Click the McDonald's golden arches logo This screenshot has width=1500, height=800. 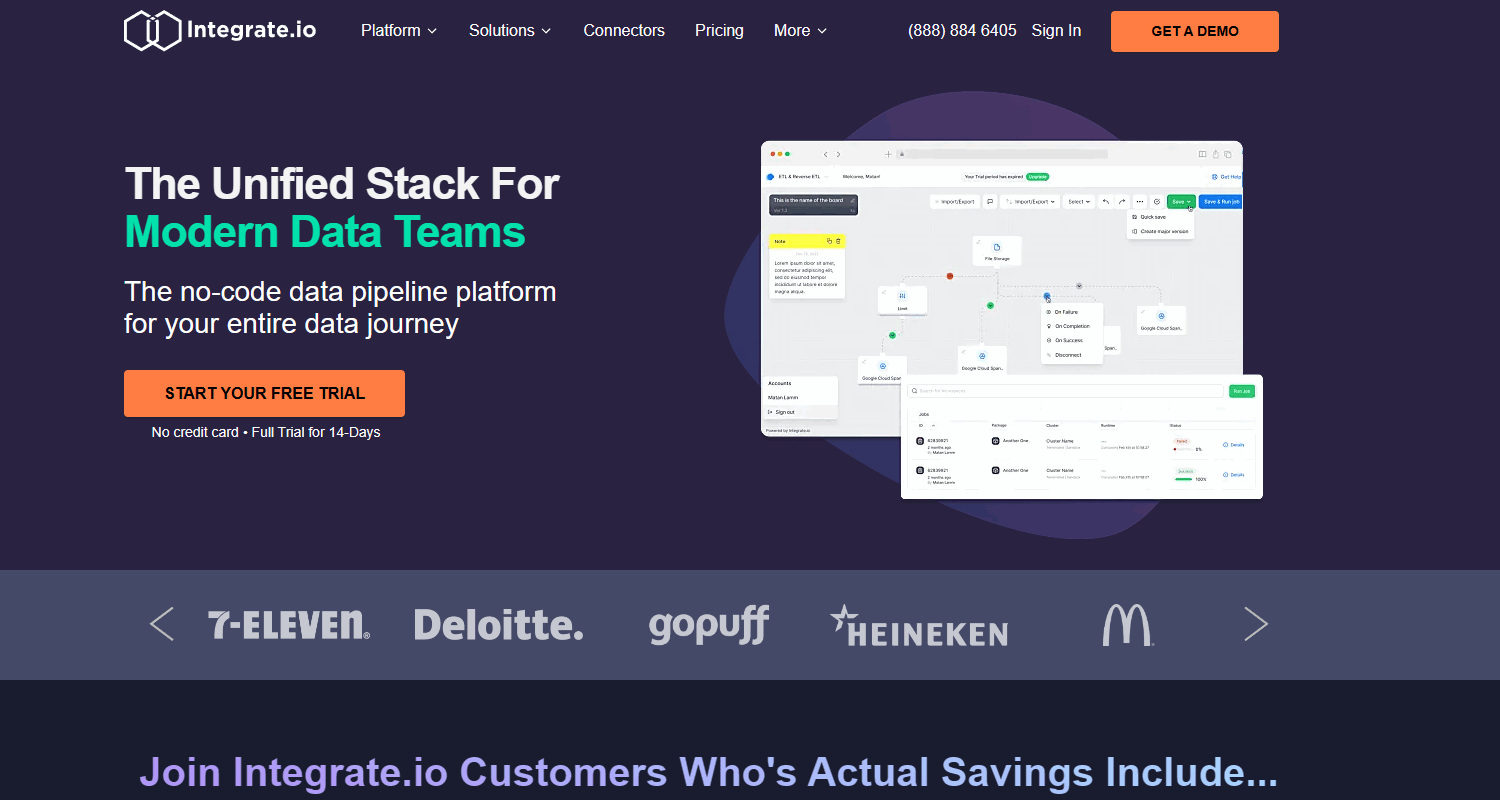[1128, 625]
